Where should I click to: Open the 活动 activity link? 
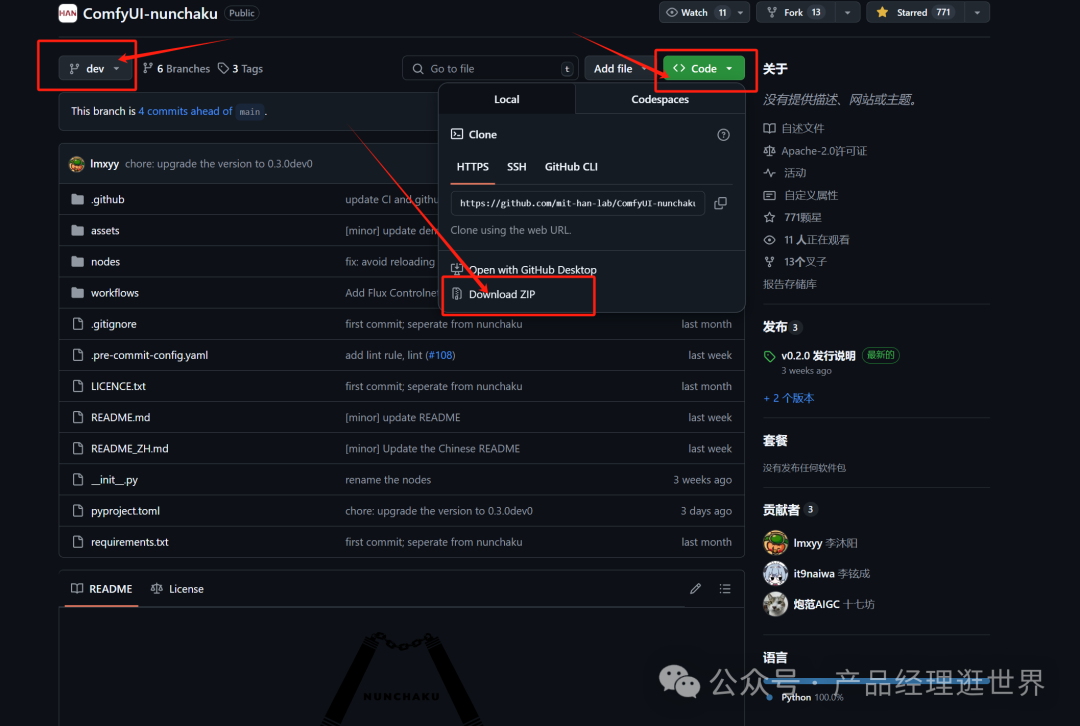[785, 173]
